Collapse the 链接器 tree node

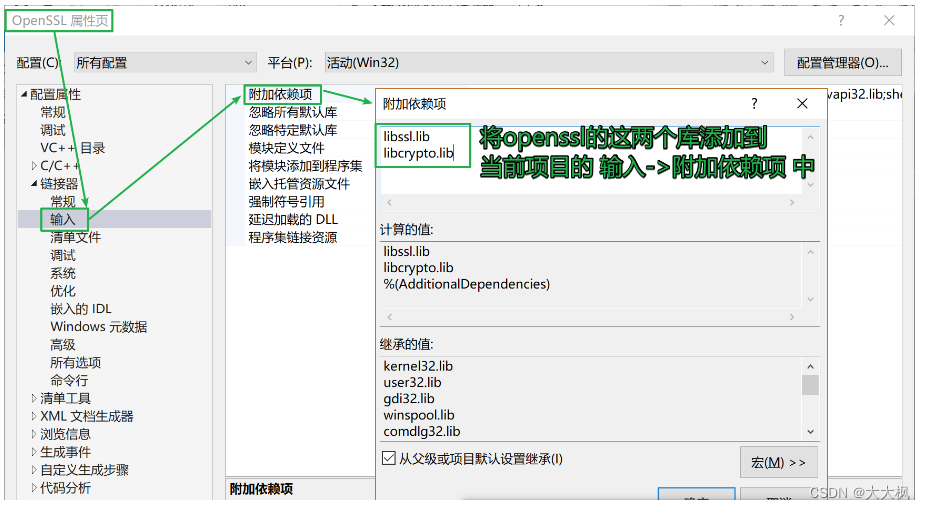[34, 184]
